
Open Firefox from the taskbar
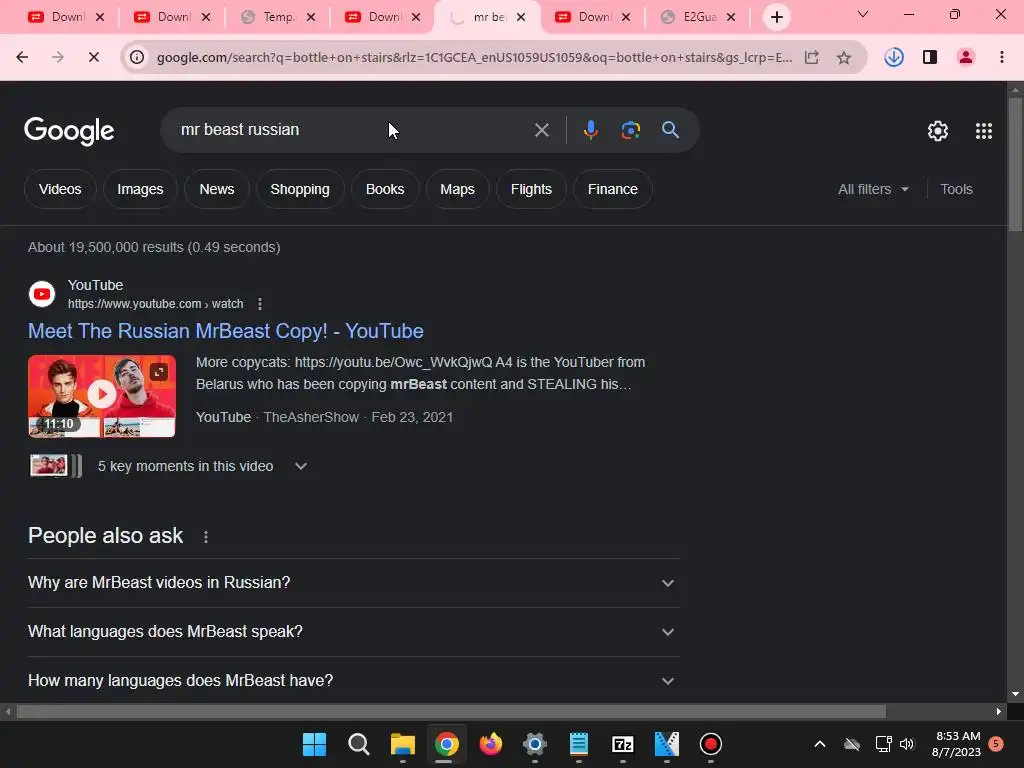click(490, 744)
